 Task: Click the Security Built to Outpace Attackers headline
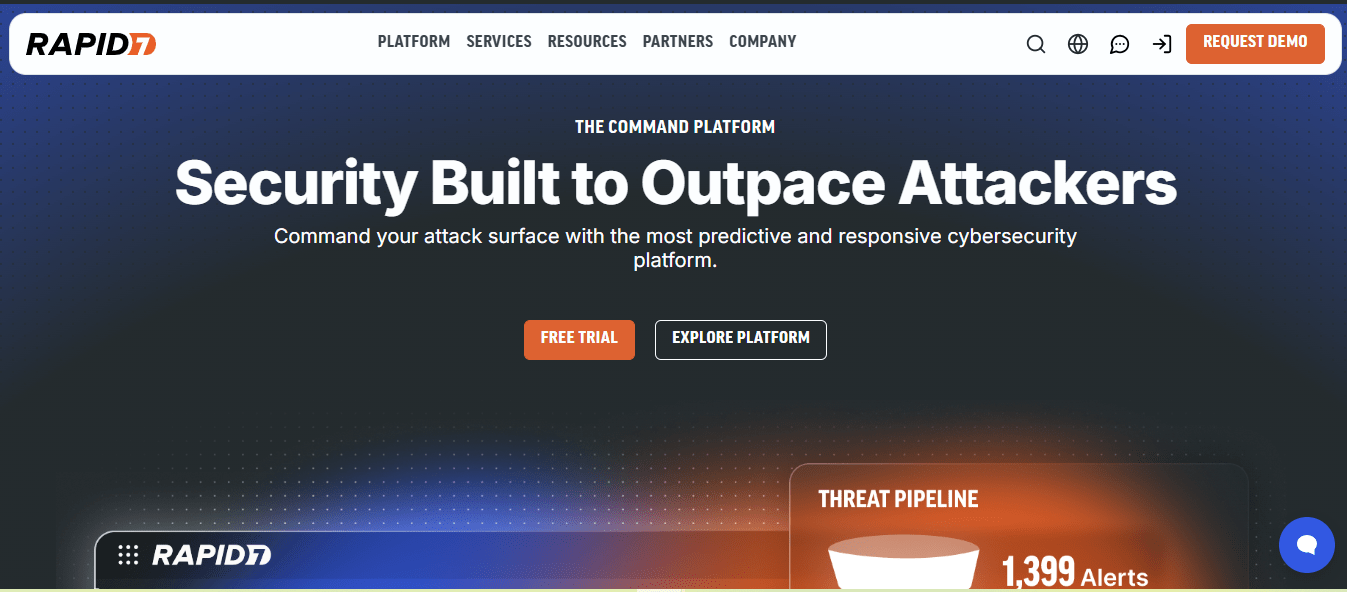coord(675,183)
